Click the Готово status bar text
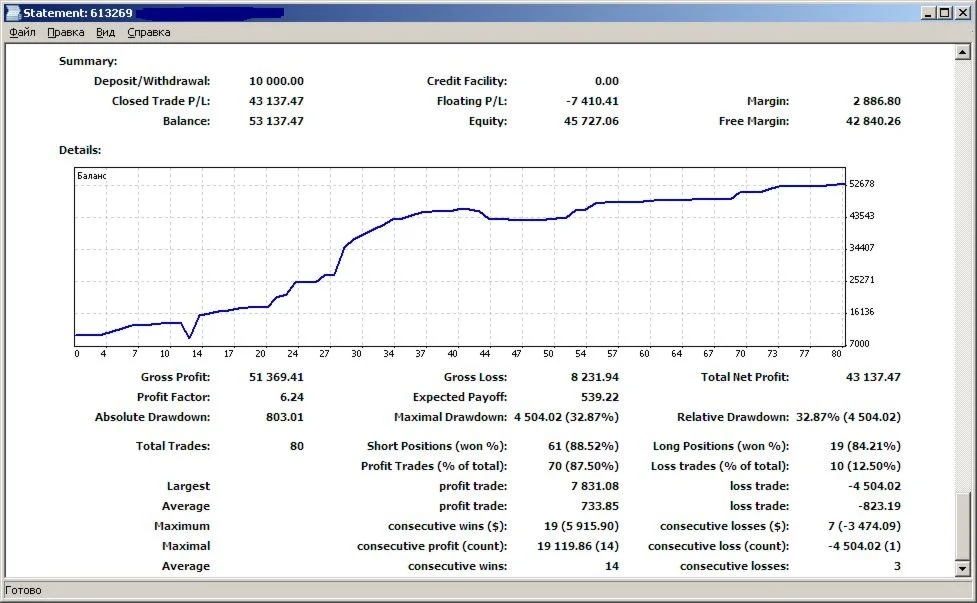 (24, 590)
